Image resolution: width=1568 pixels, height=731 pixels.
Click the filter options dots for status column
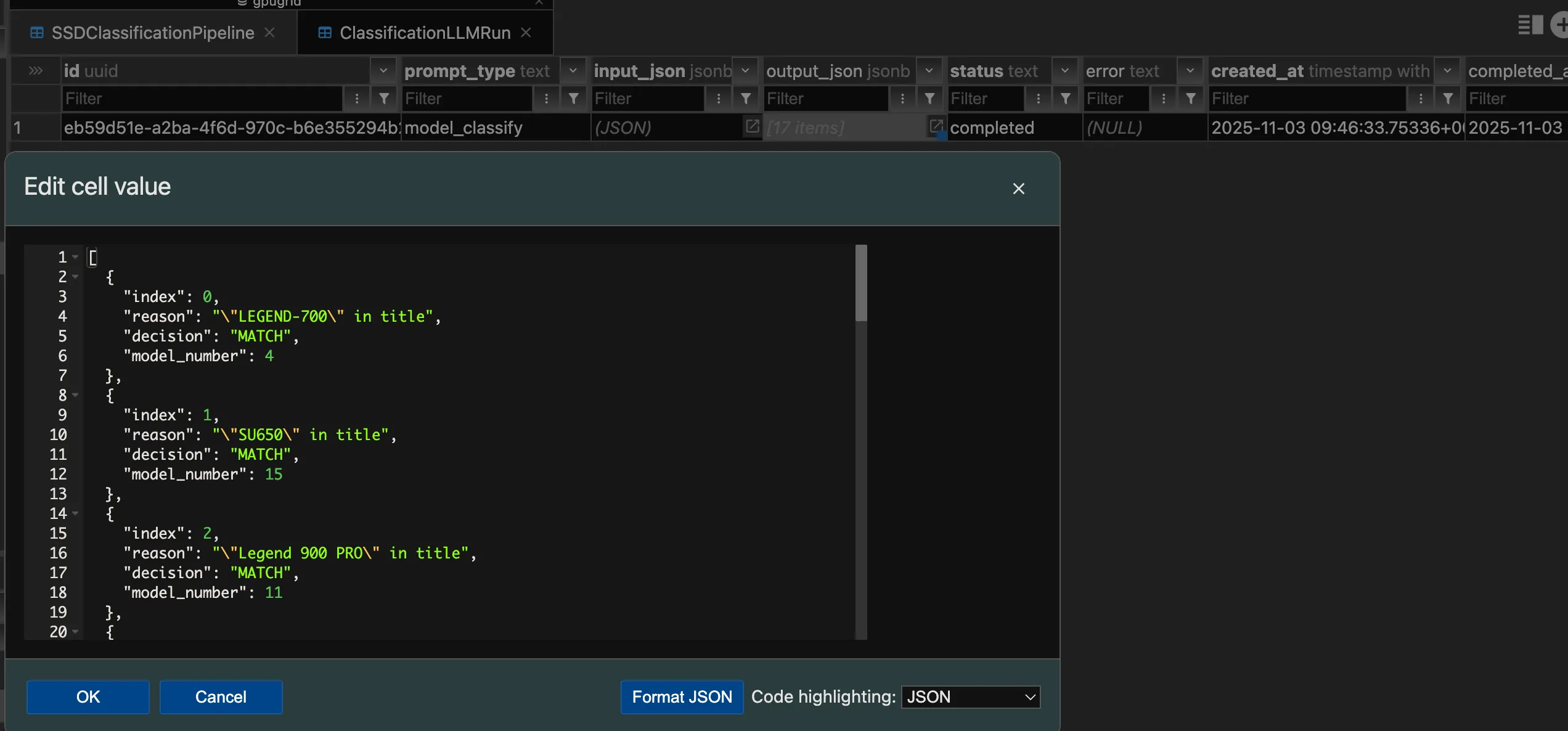tap(1038, 99)
